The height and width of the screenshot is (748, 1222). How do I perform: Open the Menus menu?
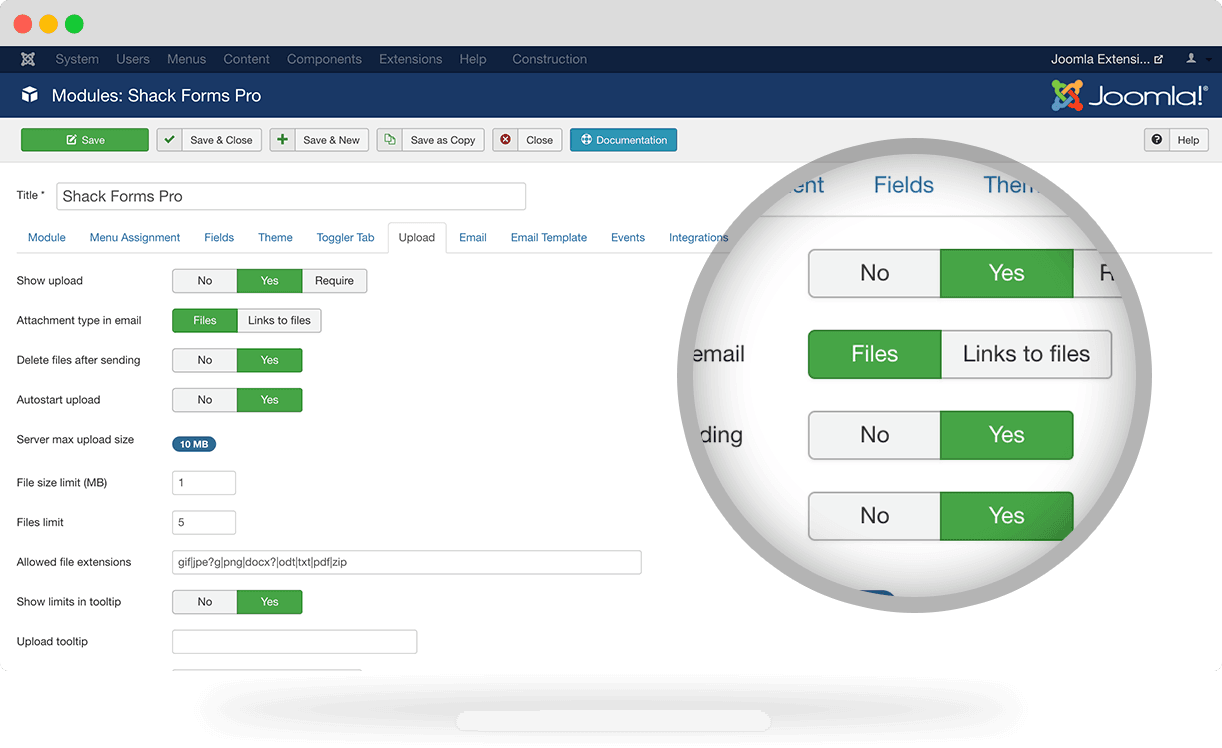(186, 59)
